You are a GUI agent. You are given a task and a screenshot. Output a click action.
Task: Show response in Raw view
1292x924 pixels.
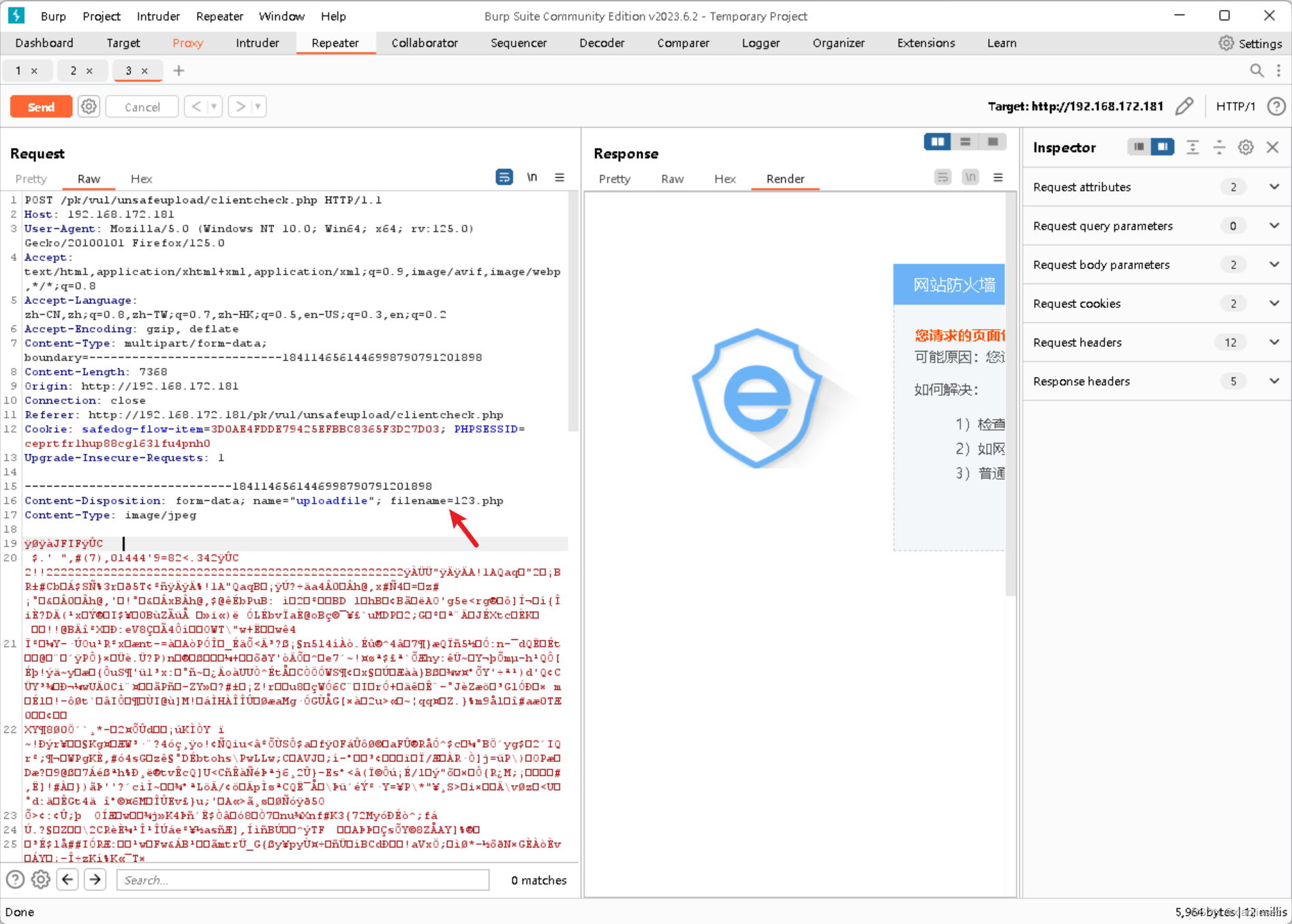[x=672, y=179]
